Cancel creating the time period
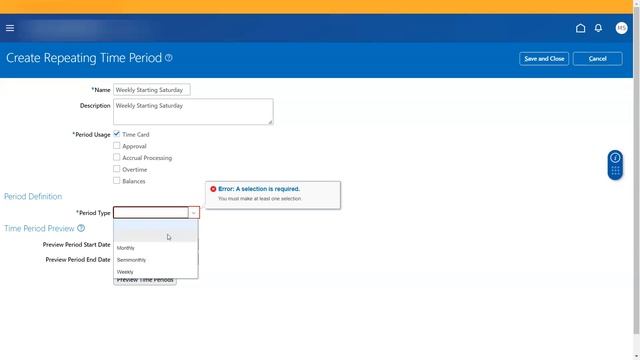 tap(598, 59)
